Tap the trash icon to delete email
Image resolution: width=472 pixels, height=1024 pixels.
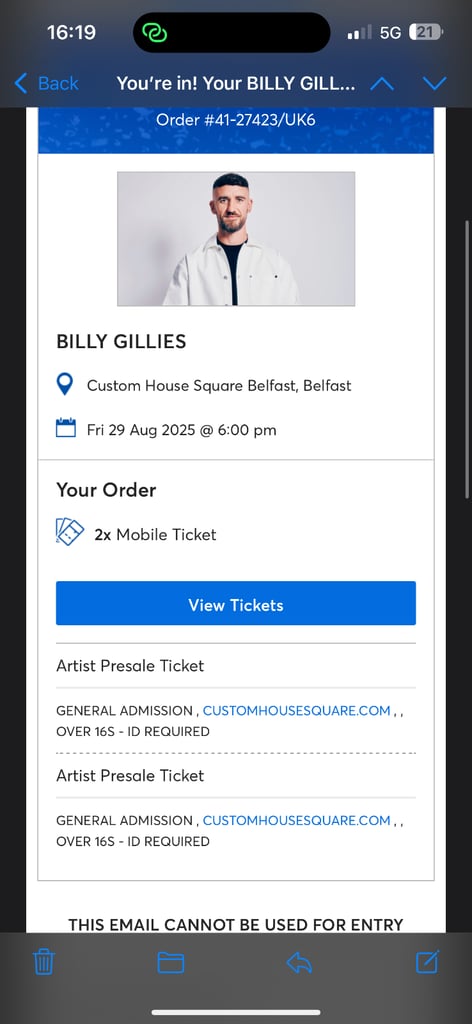pyautogui.click(x=44, y=962)
